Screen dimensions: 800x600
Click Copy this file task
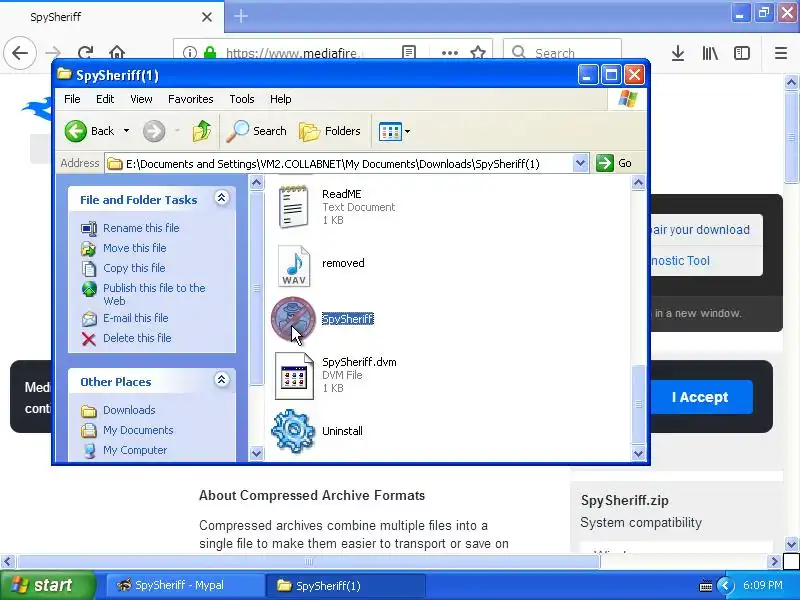[134, 268]
